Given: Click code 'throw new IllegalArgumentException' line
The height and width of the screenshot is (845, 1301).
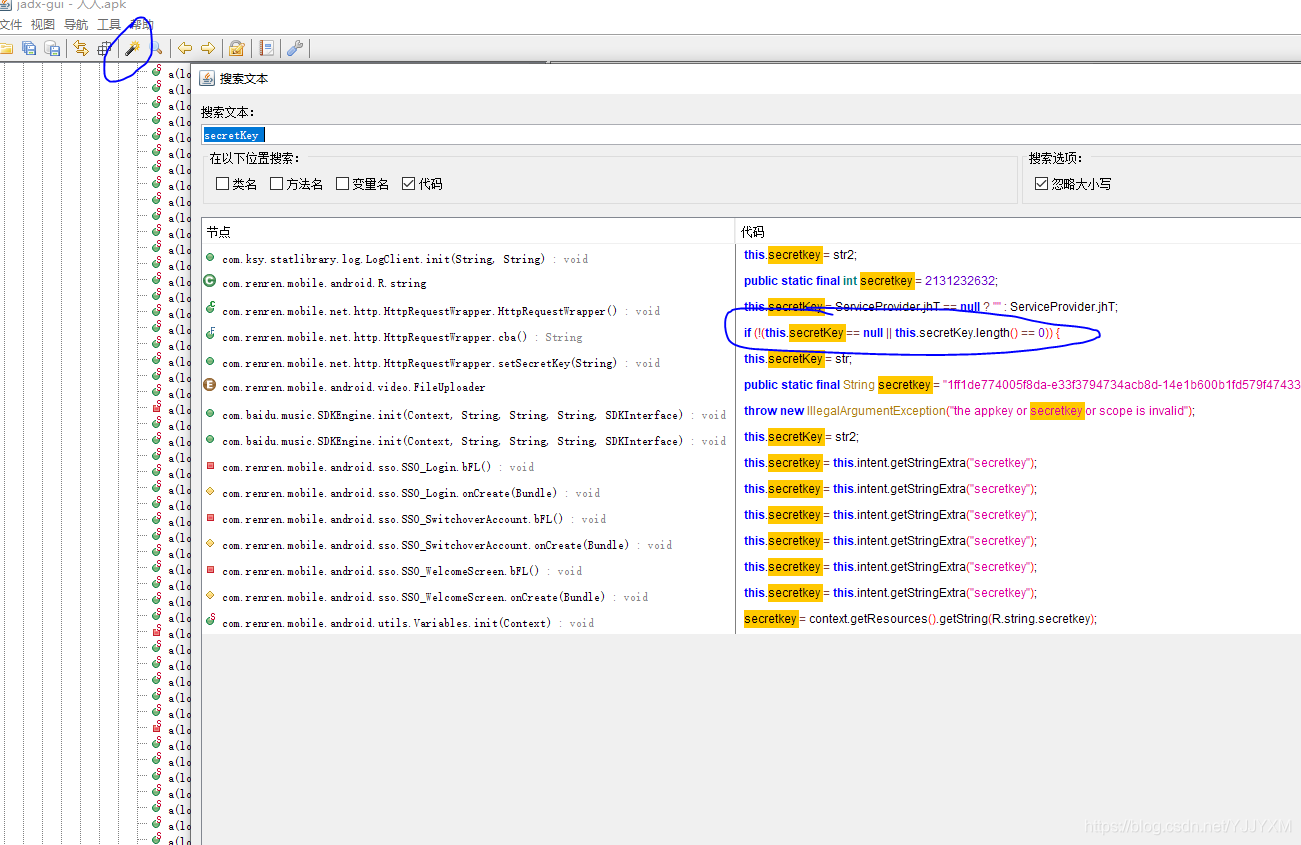Looking at the screenshot, I should 970,410.
